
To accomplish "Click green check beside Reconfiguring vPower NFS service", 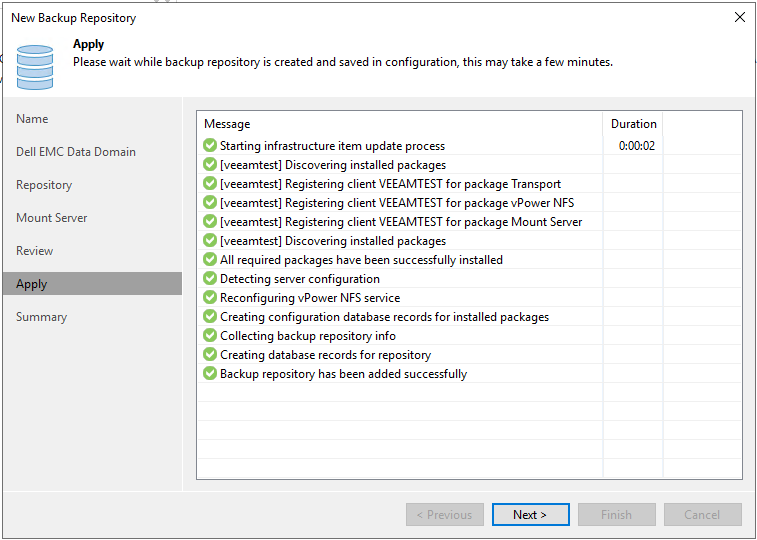I will pos(210,298).
